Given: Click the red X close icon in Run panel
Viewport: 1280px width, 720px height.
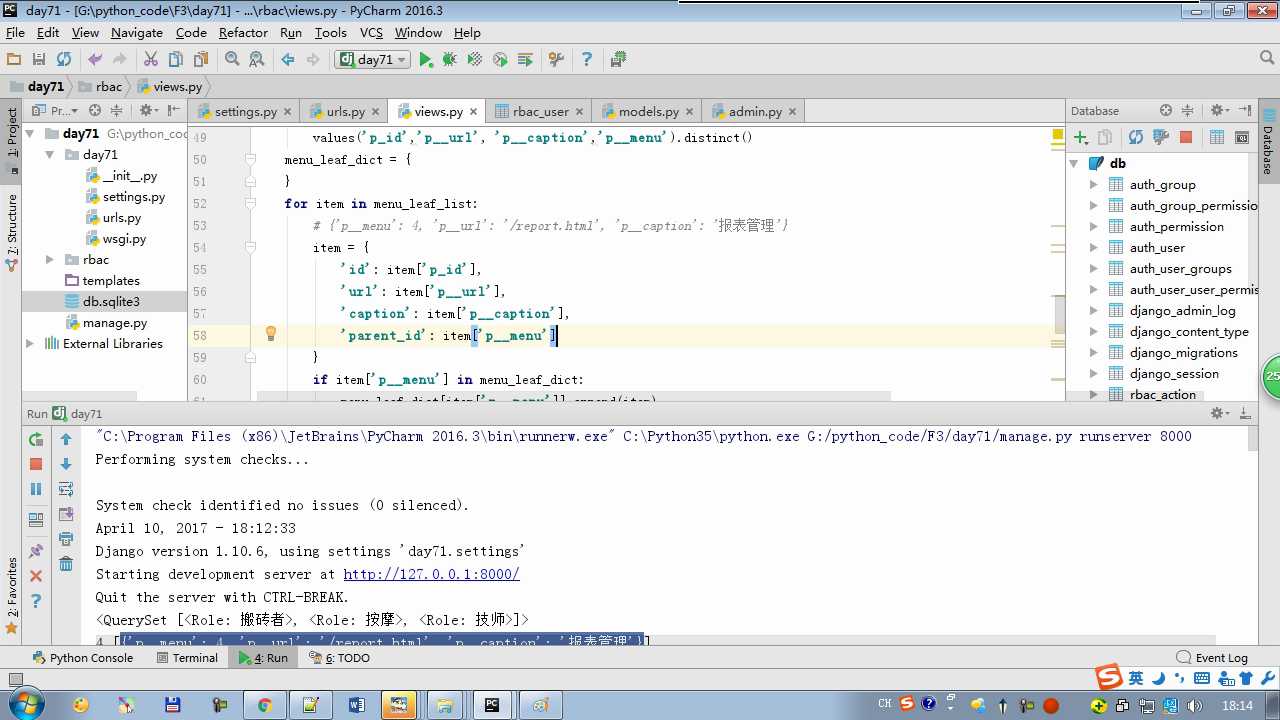Looking at the screenshot, I should pyautogui.click(x=36, y=576).
